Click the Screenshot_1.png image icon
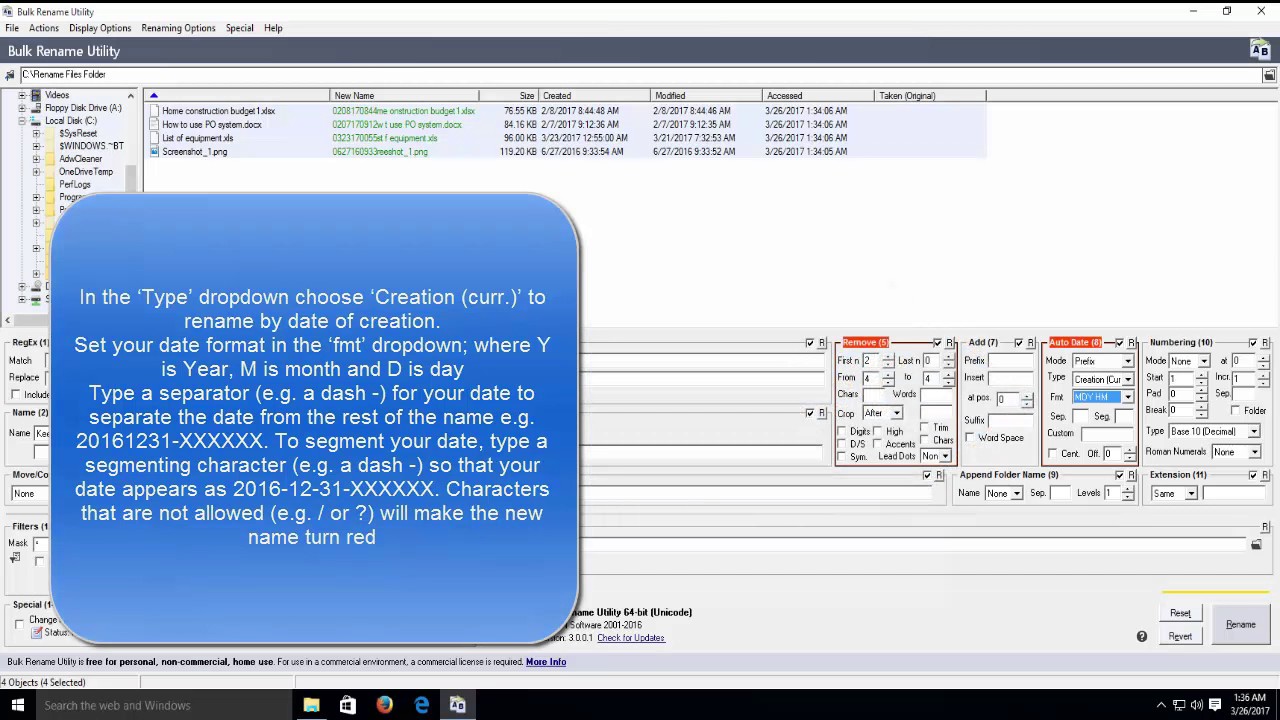This screenshot has height=720, width=1280. 154,152
